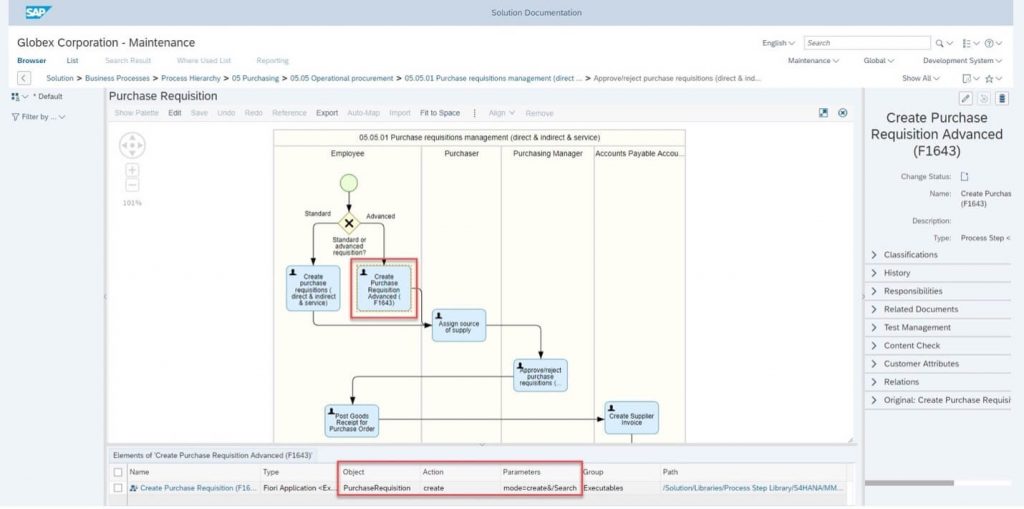This screenshot has height=509, width=1024.
Task: Tick the Create Purchase Requisition row checkbox
Action: [x=118, y=488]
